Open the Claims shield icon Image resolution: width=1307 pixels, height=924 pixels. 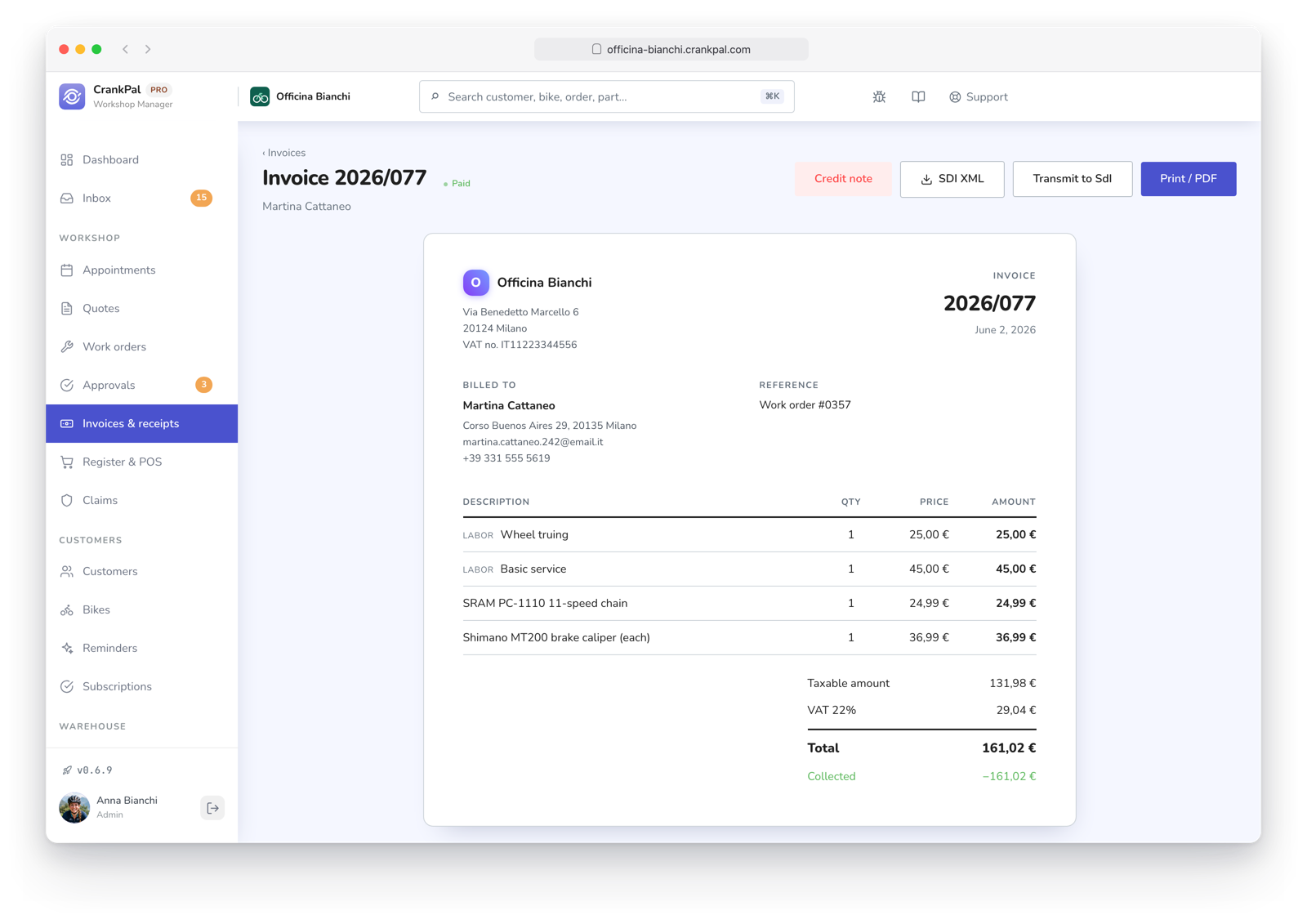click(67, 501)
